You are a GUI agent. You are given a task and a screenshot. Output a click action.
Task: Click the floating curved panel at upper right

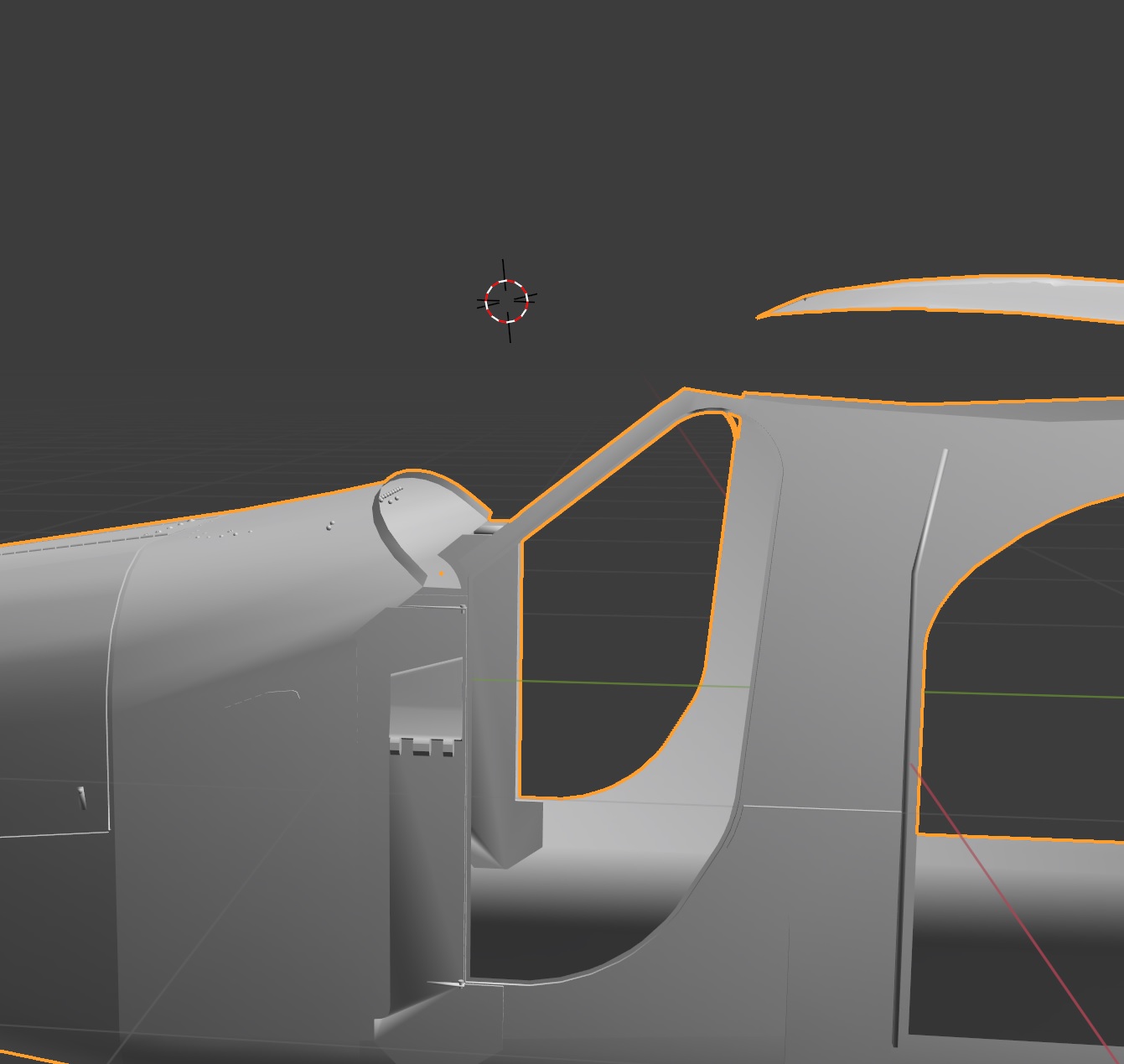pyautogui.click(x=964, y=297)
